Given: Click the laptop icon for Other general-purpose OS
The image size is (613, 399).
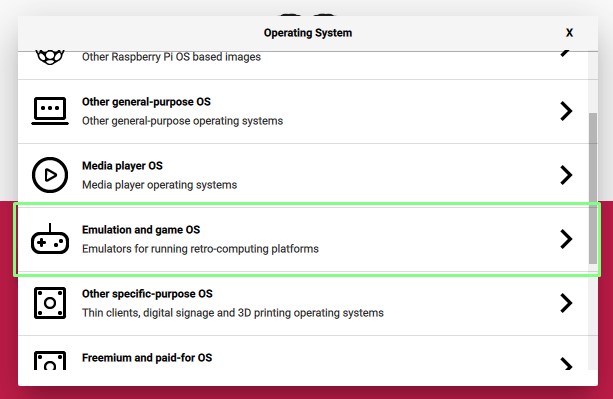Looking at the screenshot, I should 50,111.
